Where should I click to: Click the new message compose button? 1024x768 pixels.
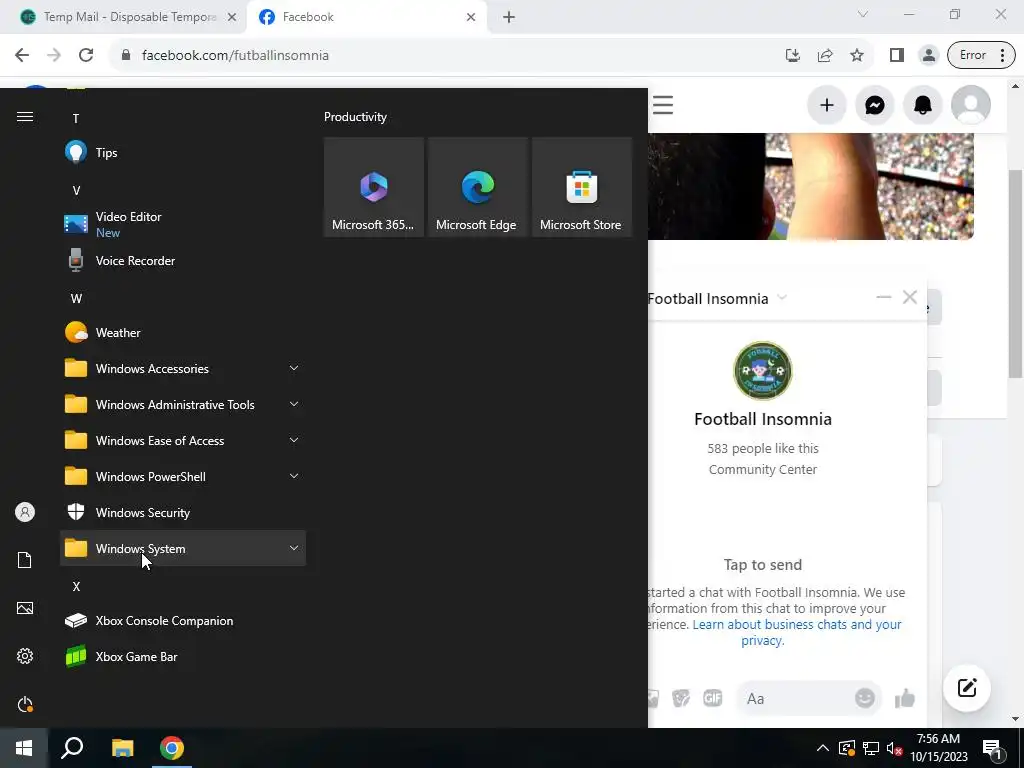pos(967,688)
